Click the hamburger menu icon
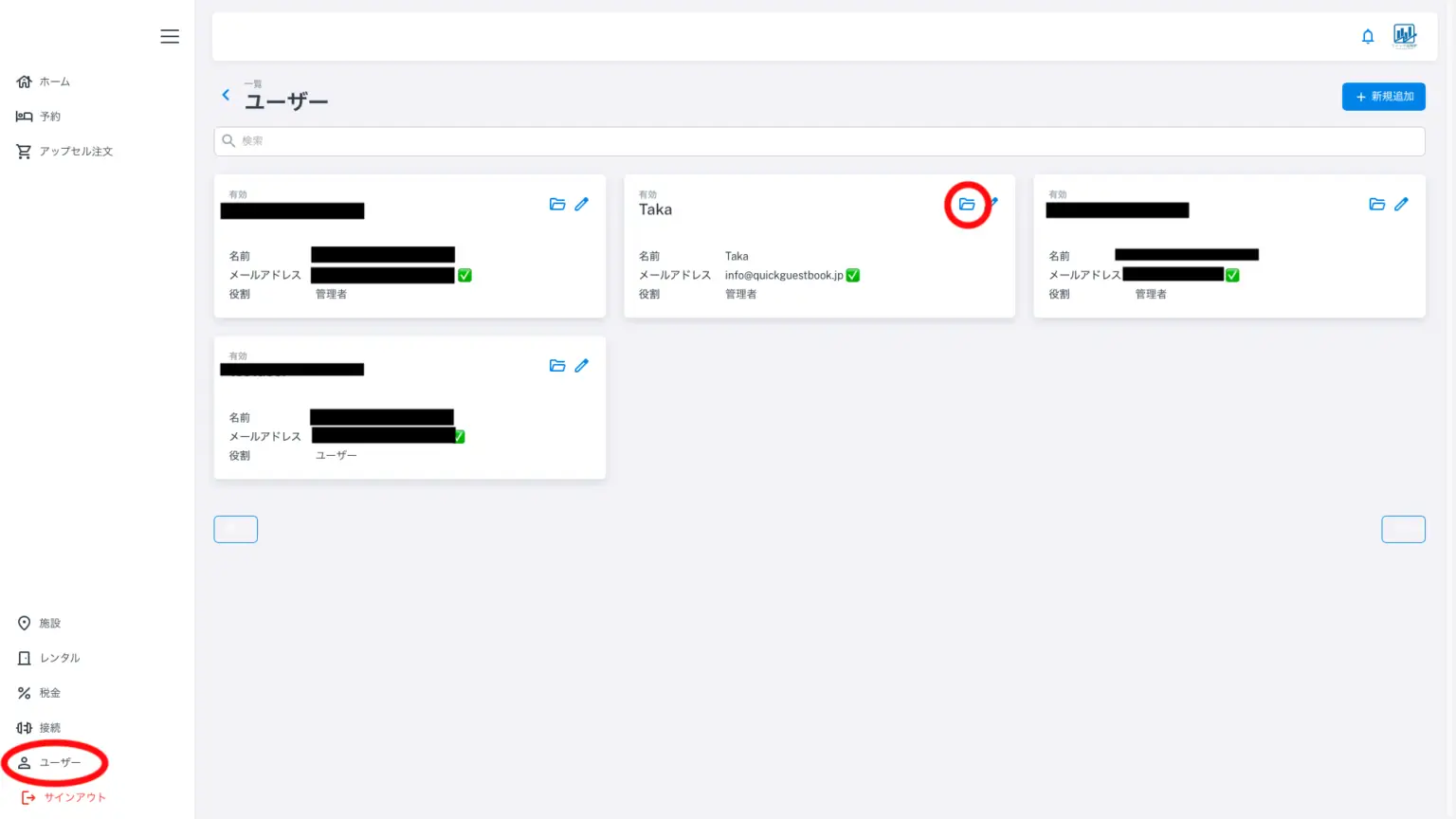The height and width of the screenshot is (819, 1456). pos(170,36)
